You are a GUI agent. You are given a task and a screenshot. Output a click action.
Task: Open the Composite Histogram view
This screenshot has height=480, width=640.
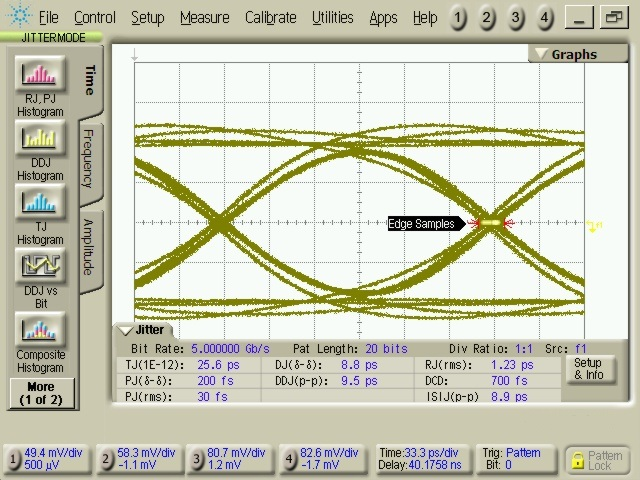[x=40, y=330]
